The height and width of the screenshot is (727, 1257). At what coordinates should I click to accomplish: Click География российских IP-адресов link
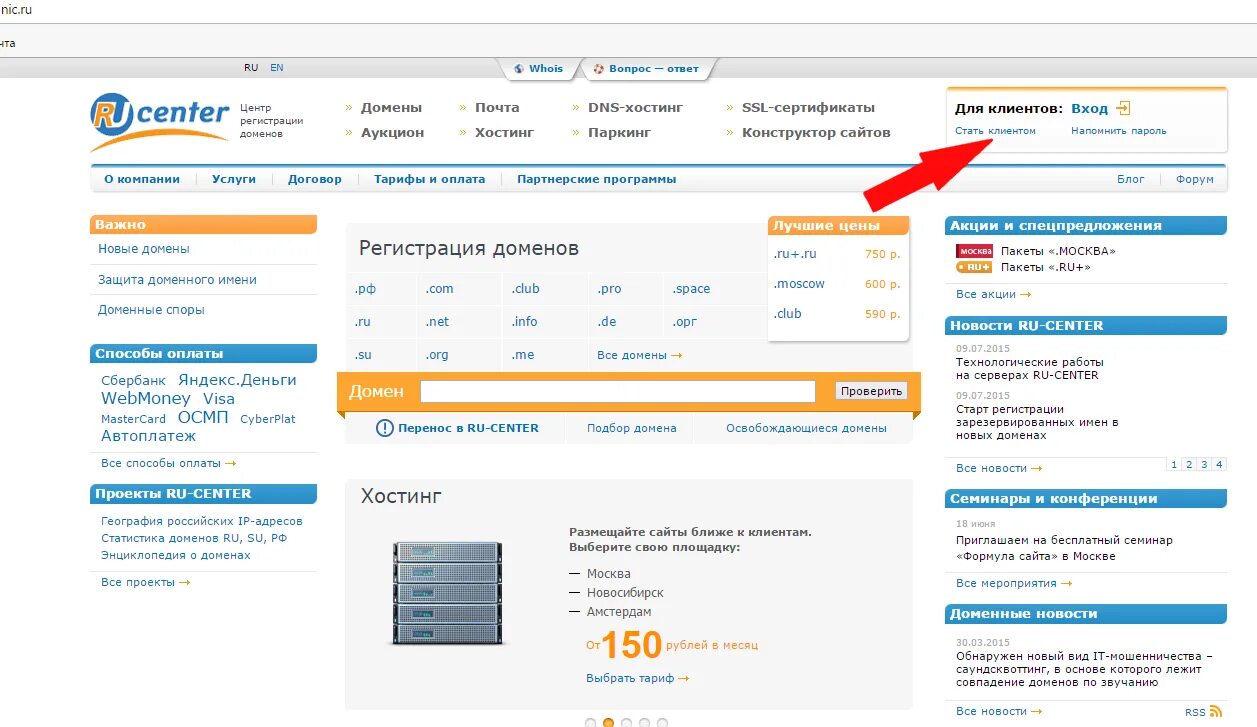click(x=202, y=521)
